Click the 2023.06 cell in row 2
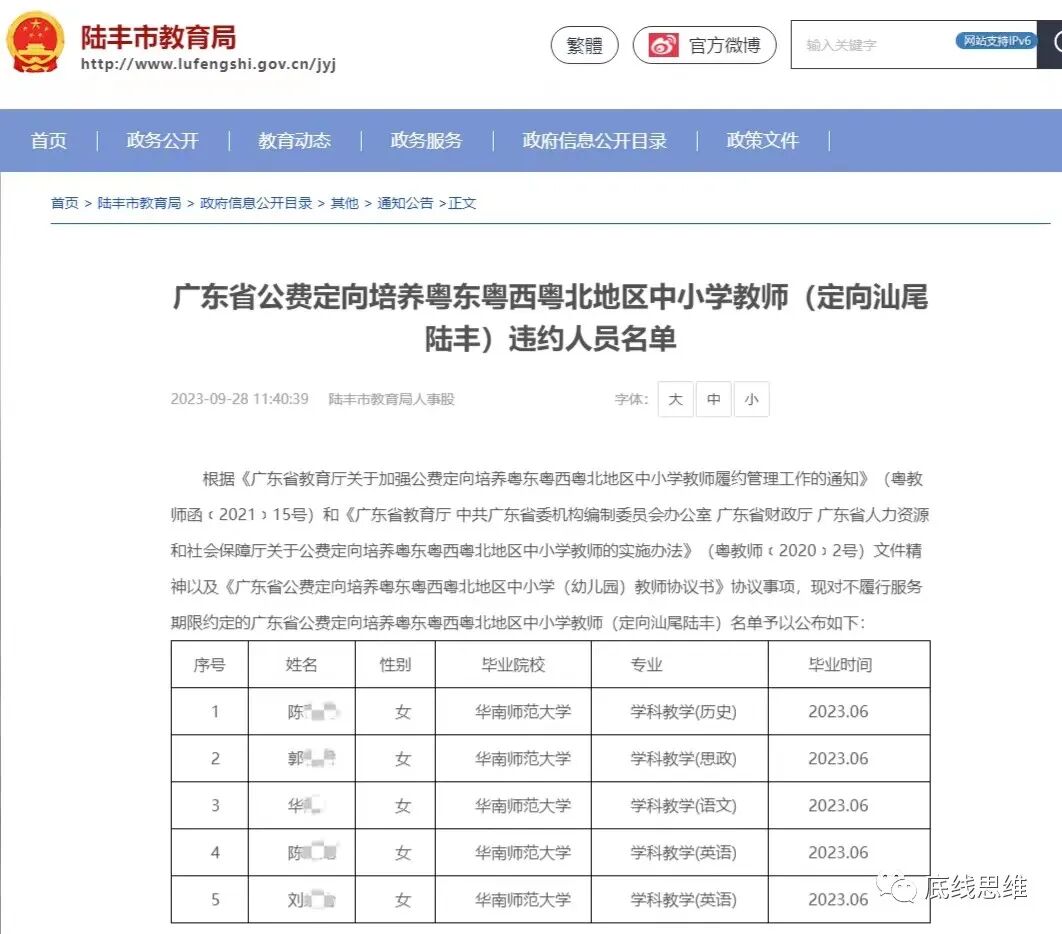1062x934 pixels. (x=849, y=759)
